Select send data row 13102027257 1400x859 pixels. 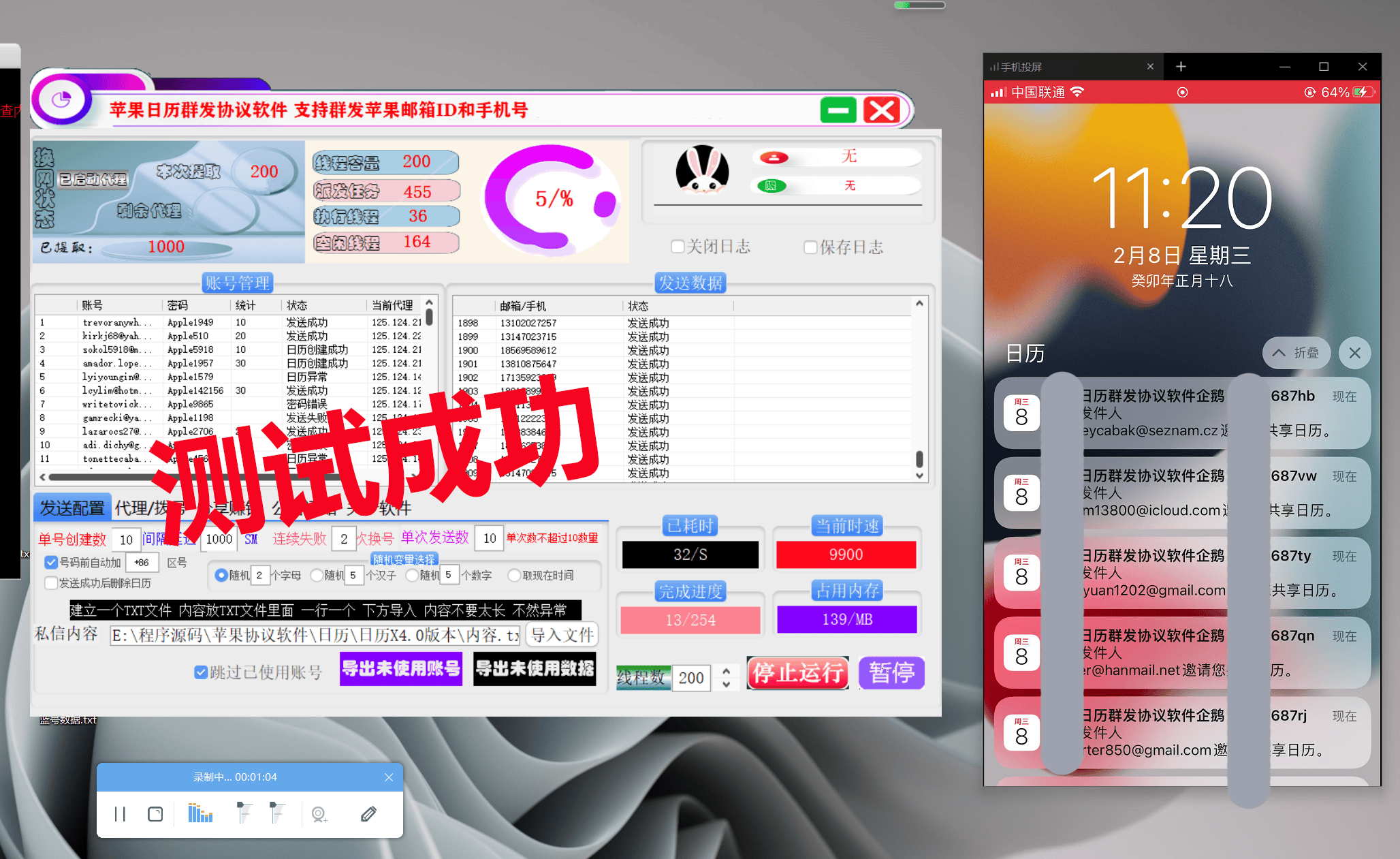(x=682, y=323)
